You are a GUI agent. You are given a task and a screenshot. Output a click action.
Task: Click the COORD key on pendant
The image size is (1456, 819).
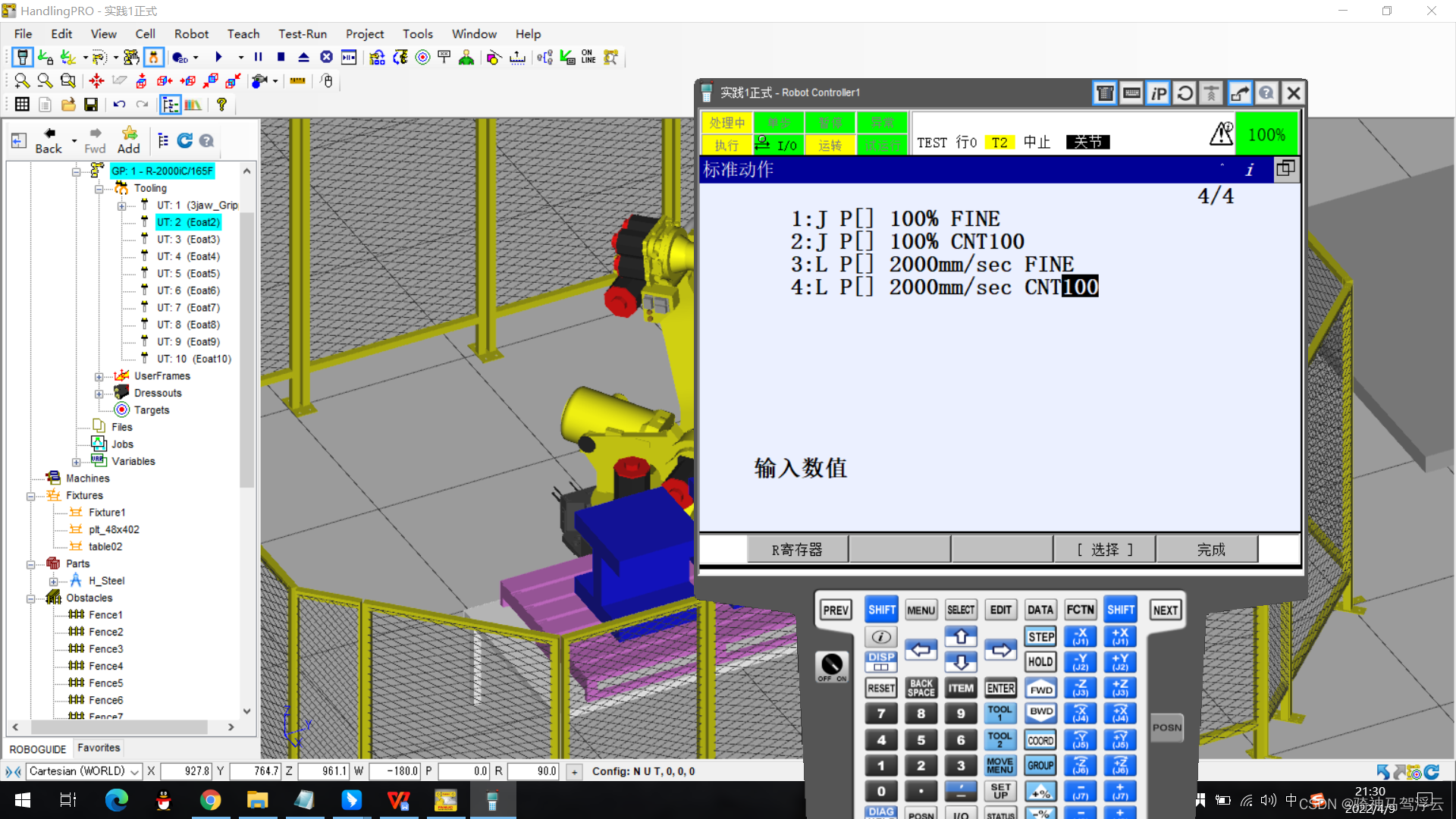(1041, 741)
